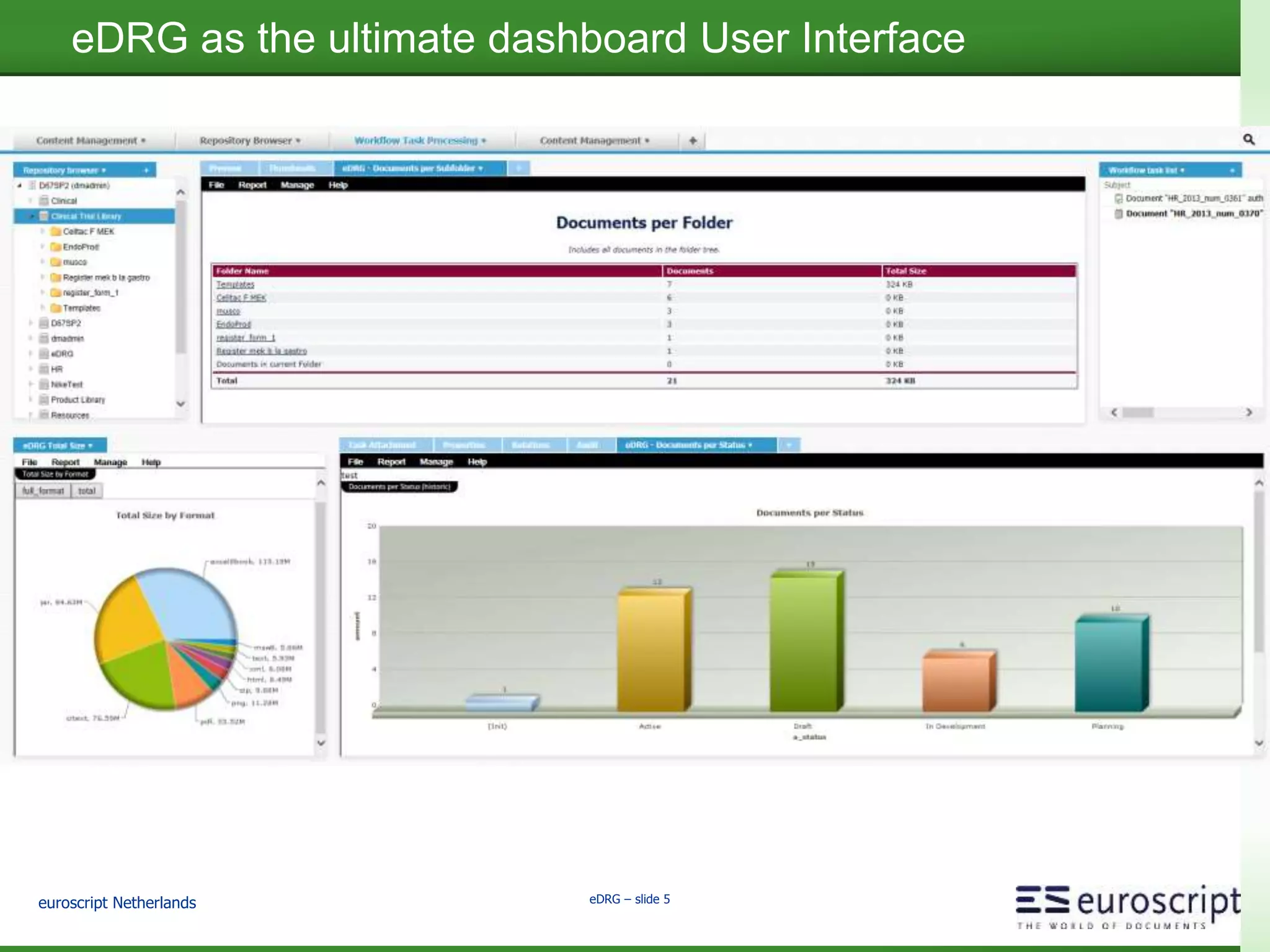The width and height of the screenshot is (1270, 952).
Task: Select the highlighted Clinical Trial Library tree row
Action: pos(94,216)
